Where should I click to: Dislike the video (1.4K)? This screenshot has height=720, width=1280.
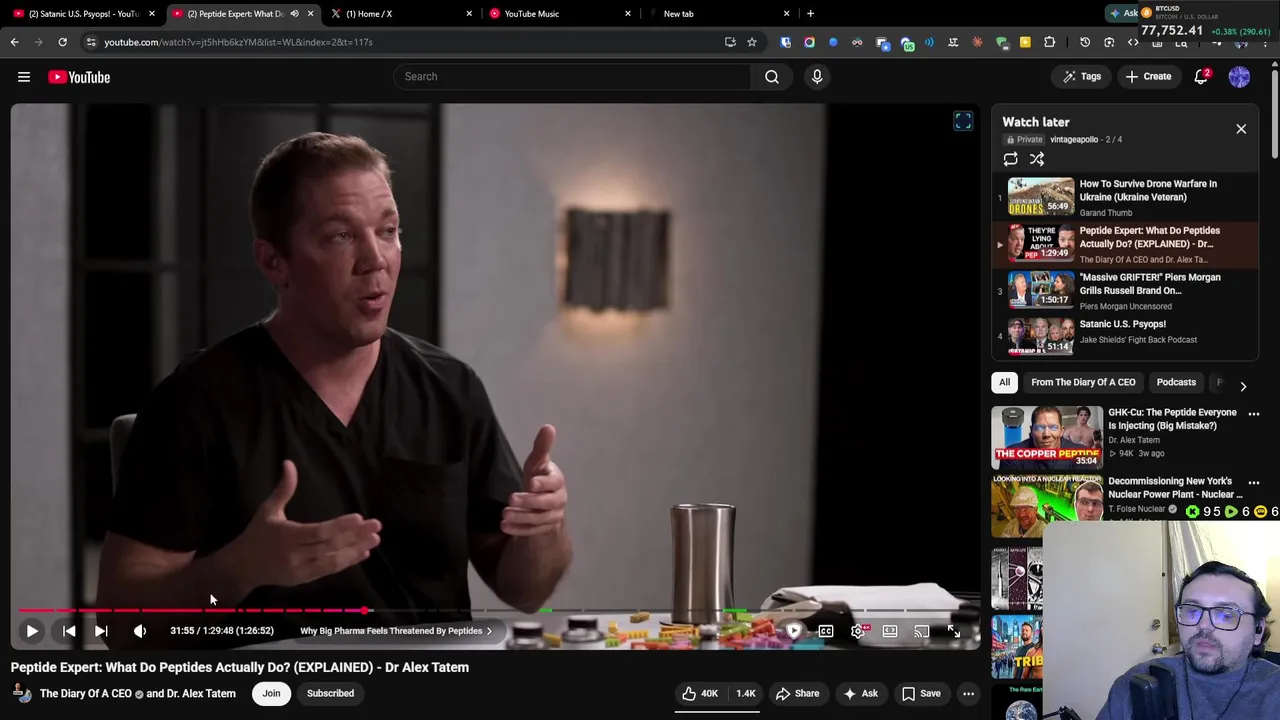(x=745, y=693)
